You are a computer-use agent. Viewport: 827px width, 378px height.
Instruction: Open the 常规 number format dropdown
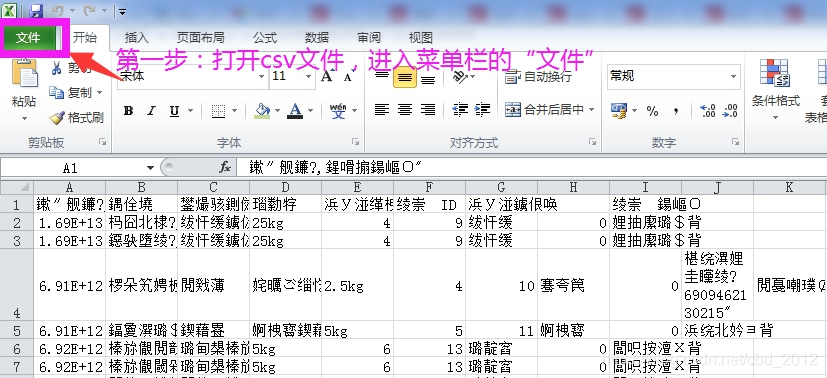[x=733, y=77]
